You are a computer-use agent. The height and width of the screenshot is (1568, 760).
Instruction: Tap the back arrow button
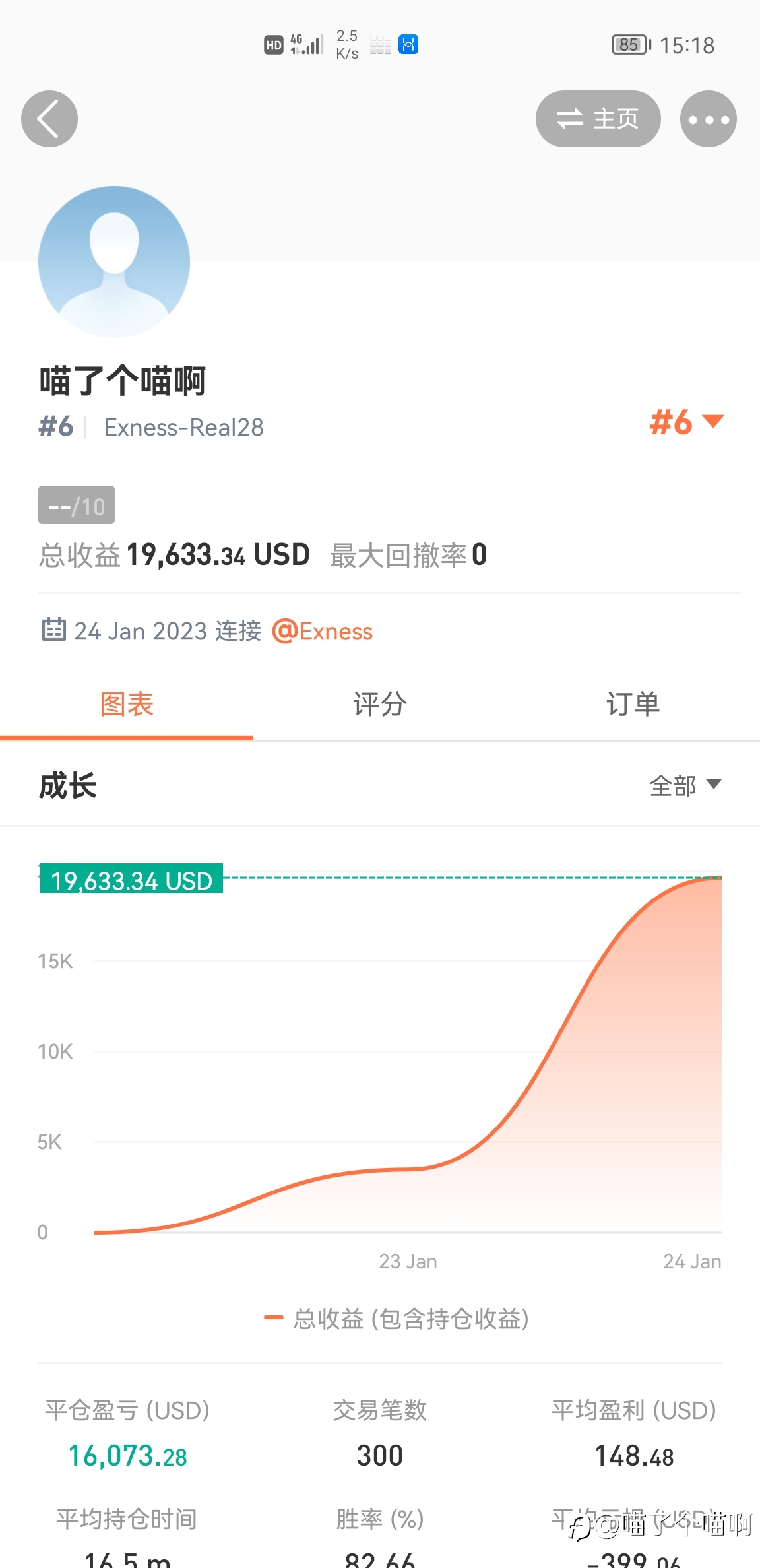pyautogui.click(x=49, y=119)
